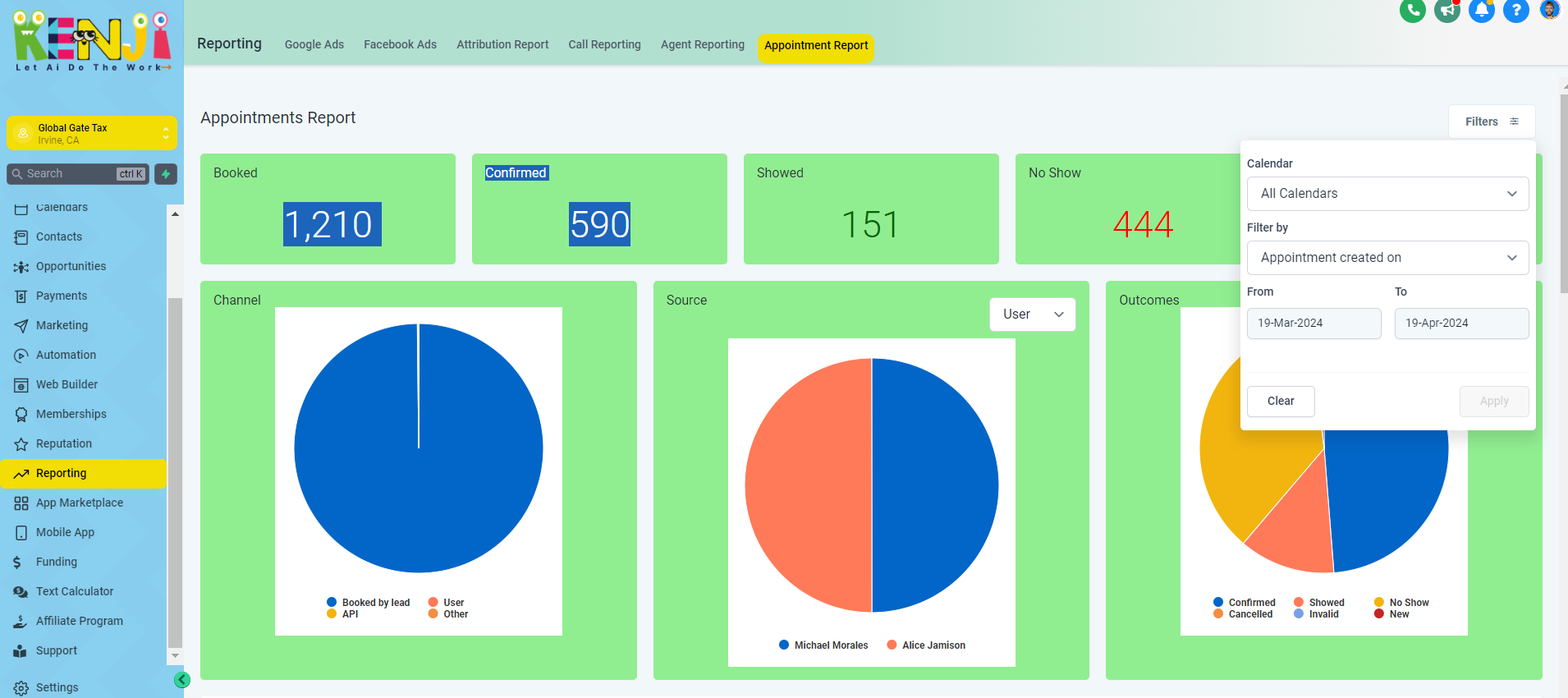Open the All Calendars dropdown
The image size is (1568, 698).
pos(1387,194)
